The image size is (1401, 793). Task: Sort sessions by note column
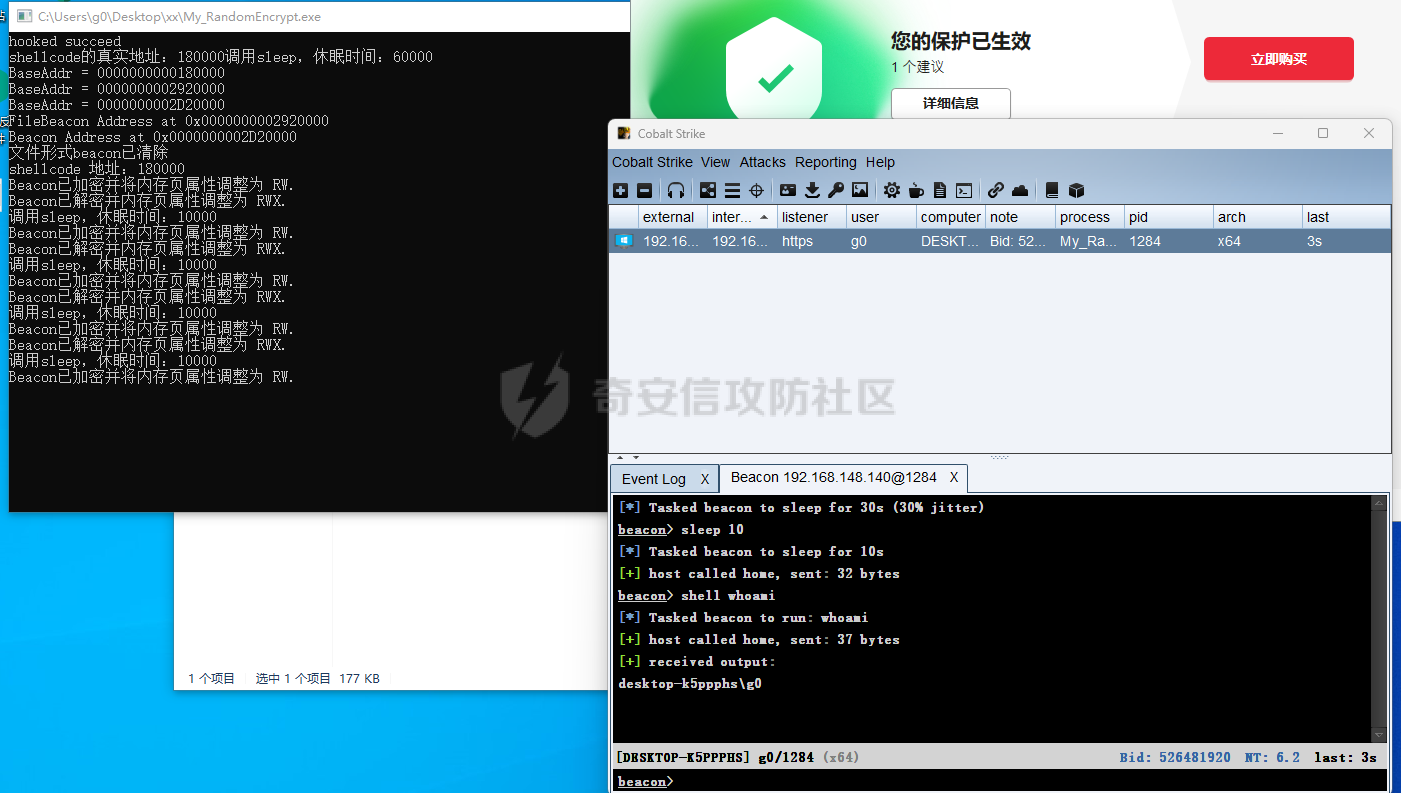(x=1020, y=217)
